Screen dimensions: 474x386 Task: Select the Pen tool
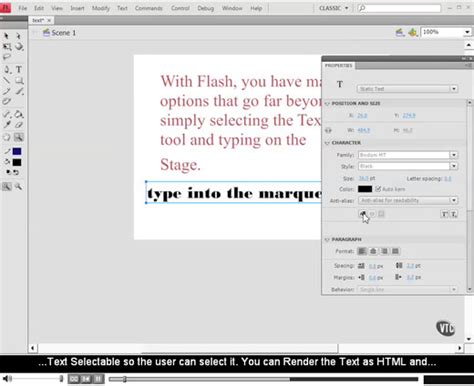(x=6, y=69)
